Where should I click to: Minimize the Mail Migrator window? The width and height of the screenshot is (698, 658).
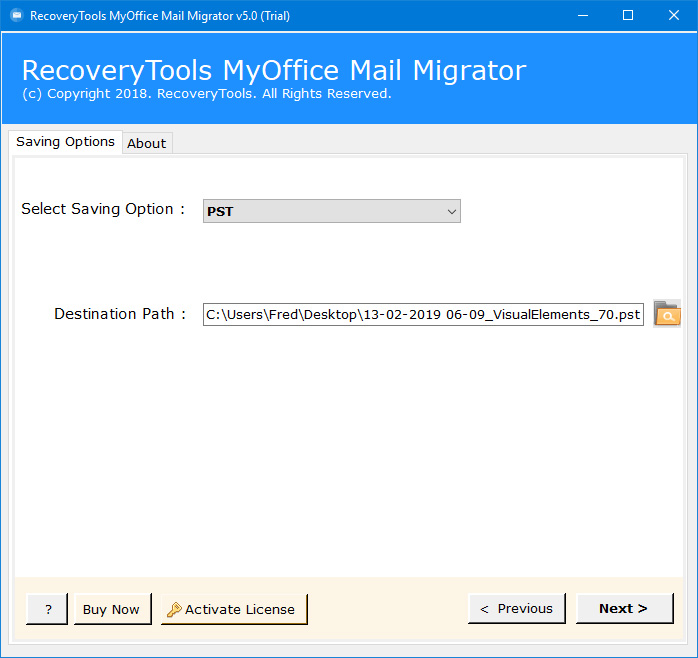click(583, 16)
